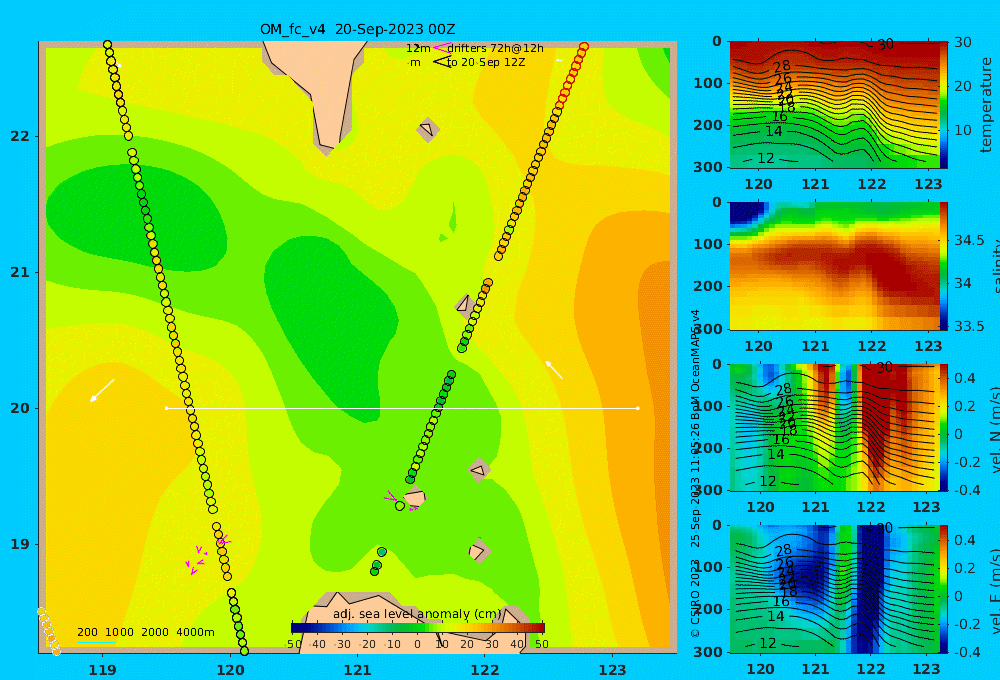Viewport: 1000px width, 680px height.
Task: Click latitude label '21' on main map
Action: pyautogui.click(x=20, y=272)
